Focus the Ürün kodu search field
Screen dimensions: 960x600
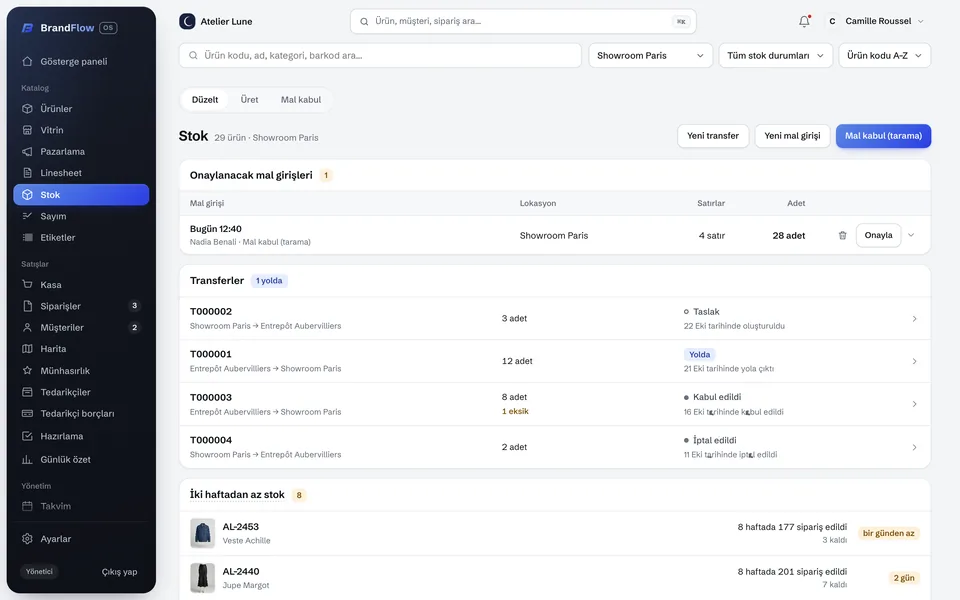point(380,55)
